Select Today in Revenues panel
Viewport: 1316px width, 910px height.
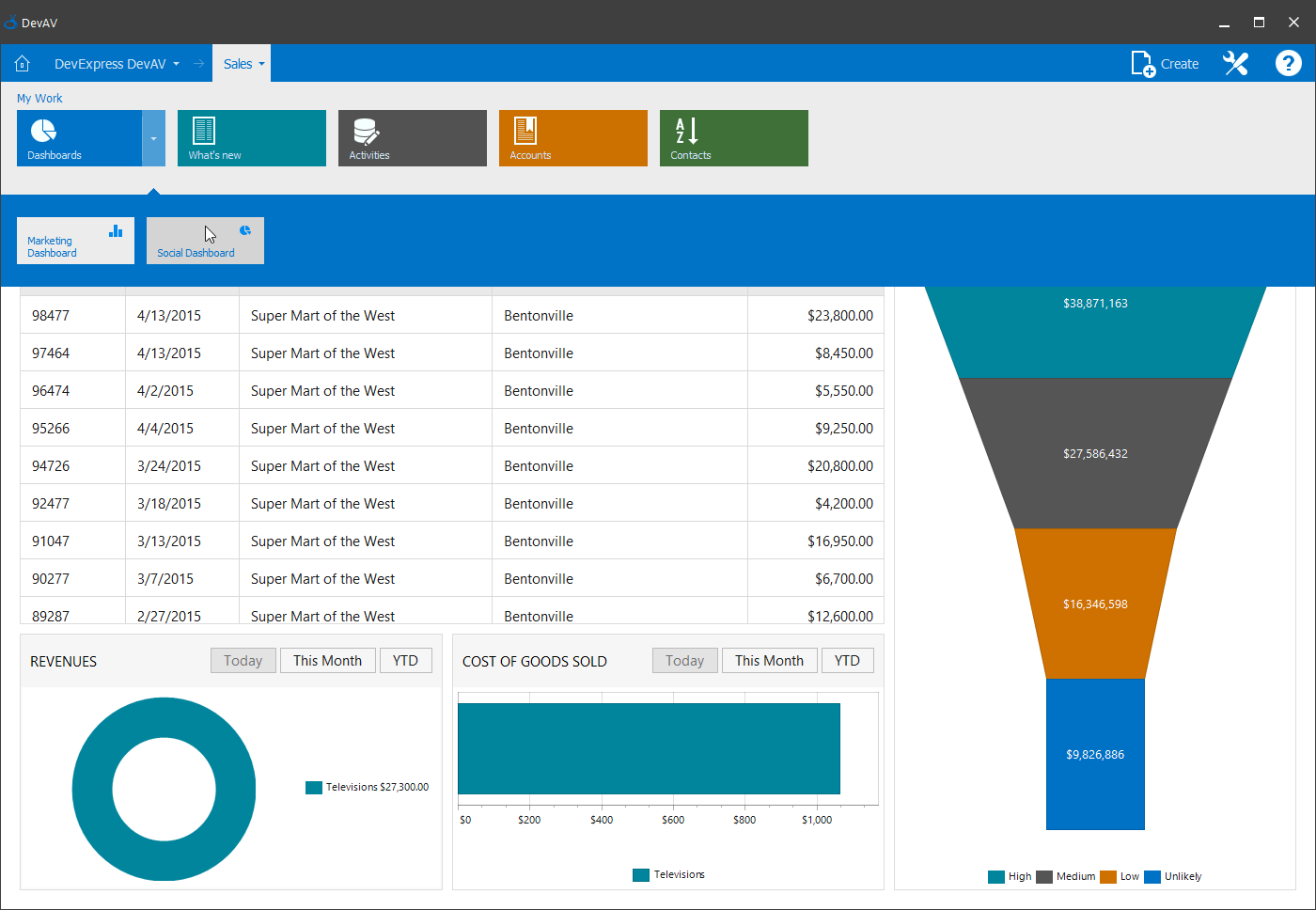tap(243, 661)
